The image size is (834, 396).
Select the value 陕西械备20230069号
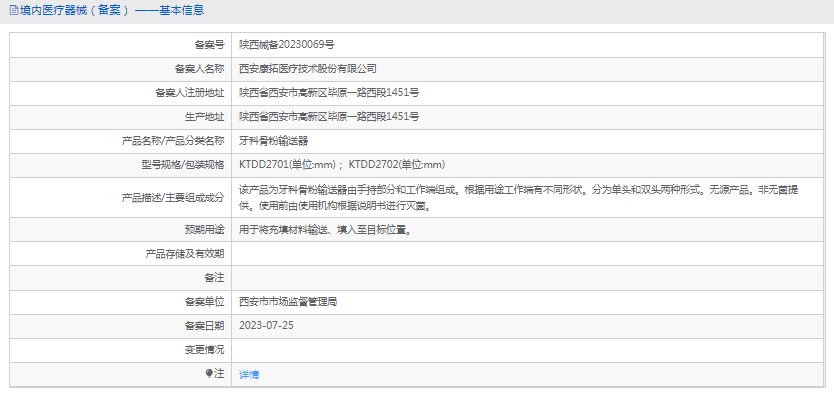(x=287, y=45)
